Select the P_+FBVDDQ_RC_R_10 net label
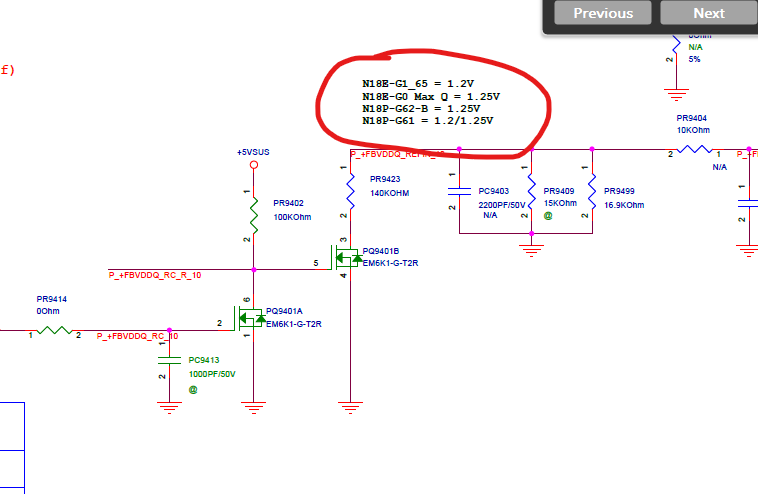This screenshot has width=758, height=494. tap(155, 275)
